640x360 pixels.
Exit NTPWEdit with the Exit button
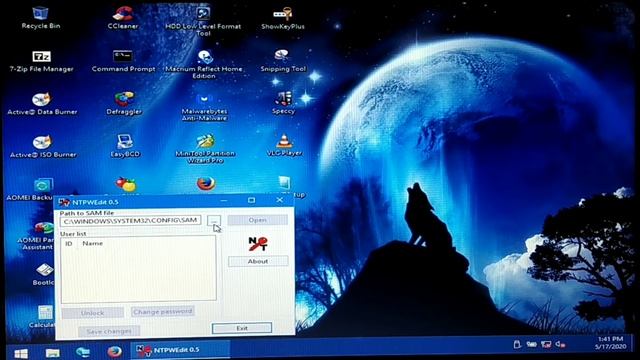(x=242, y=328)
